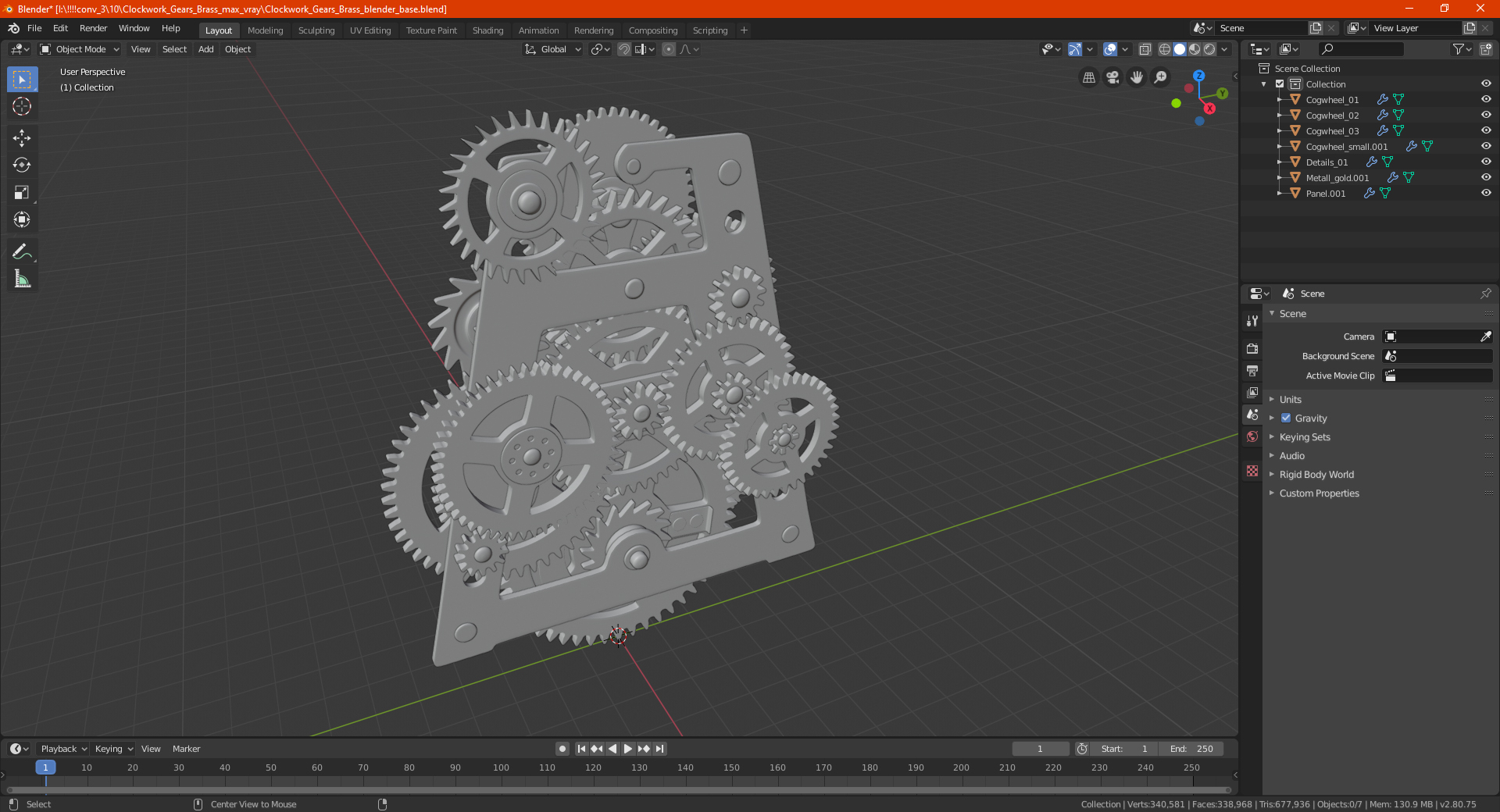Select Cogwheel_small.001 in the outliner
This screenshot has height=812, width=1500.
tap(1346, 146)
